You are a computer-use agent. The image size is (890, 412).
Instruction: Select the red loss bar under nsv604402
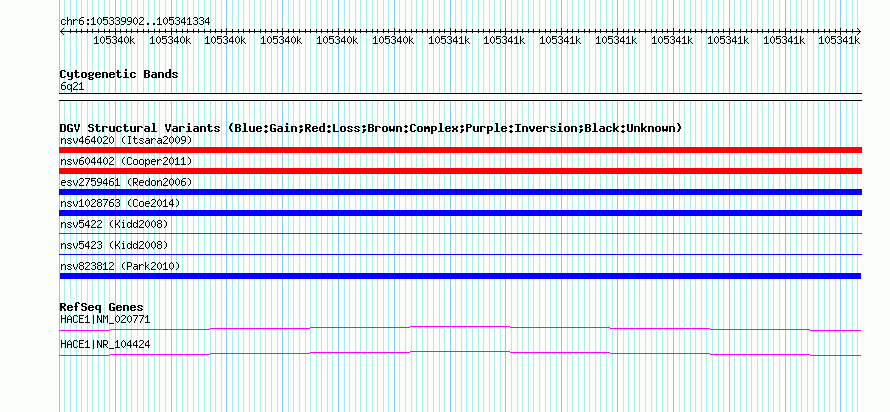point(460,171)
